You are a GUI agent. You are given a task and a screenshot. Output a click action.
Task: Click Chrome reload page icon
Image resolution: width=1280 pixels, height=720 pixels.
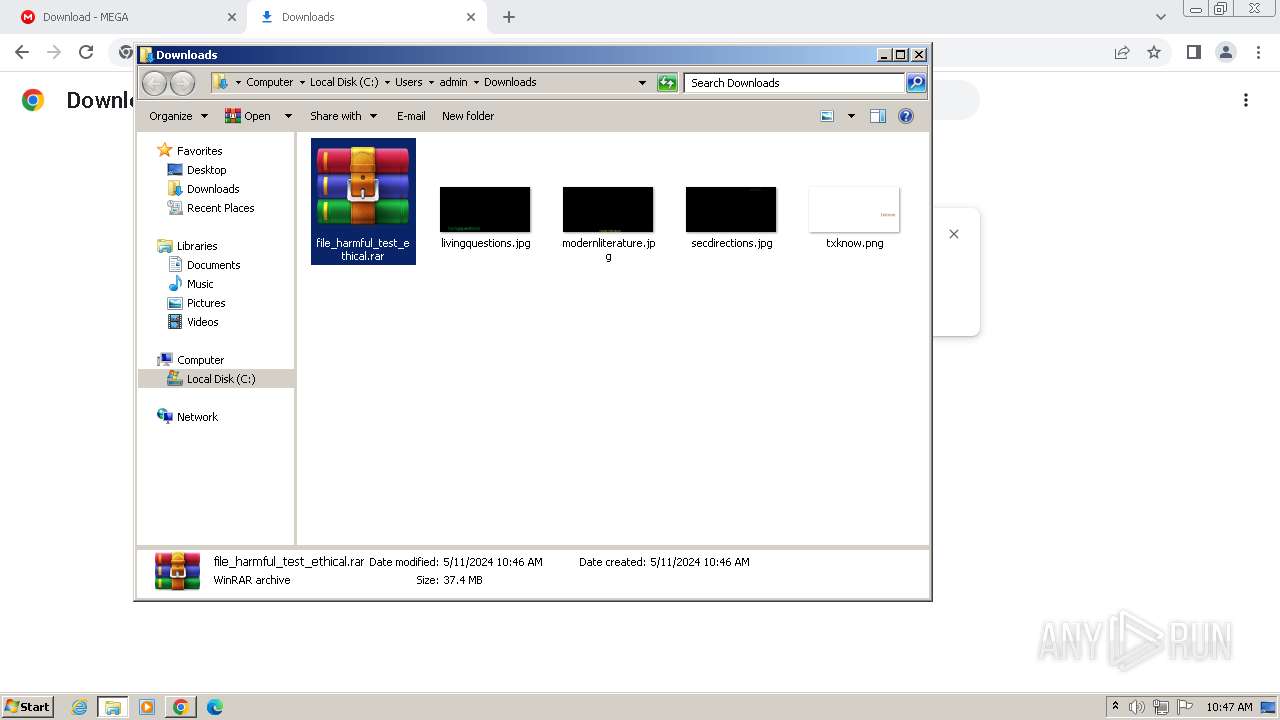click(86, 52)
